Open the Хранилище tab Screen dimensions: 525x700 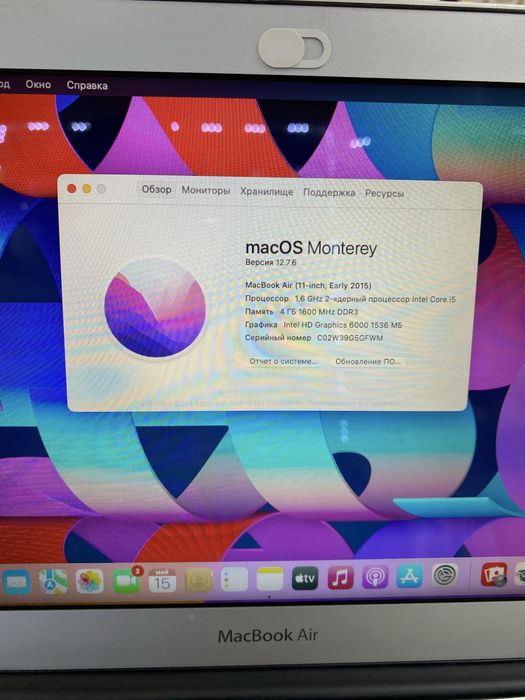[x=267, y=192]
